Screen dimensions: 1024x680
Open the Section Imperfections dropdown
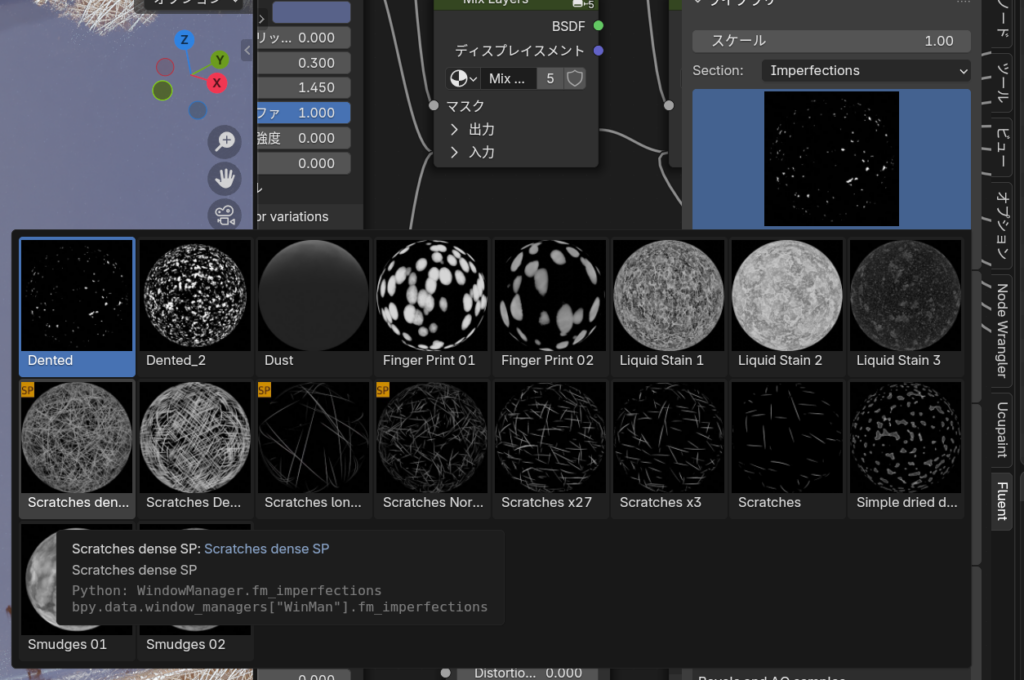pyautogui.click(x=865, y=71)
